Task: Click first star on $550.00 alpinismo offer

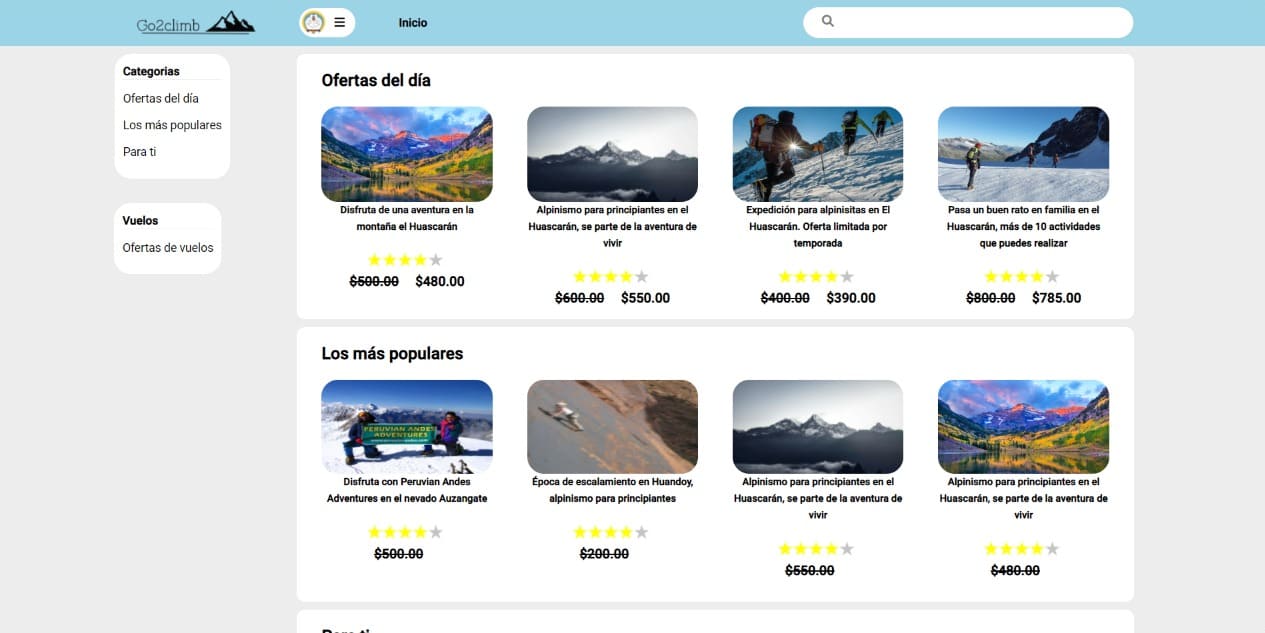Action: 580,276
